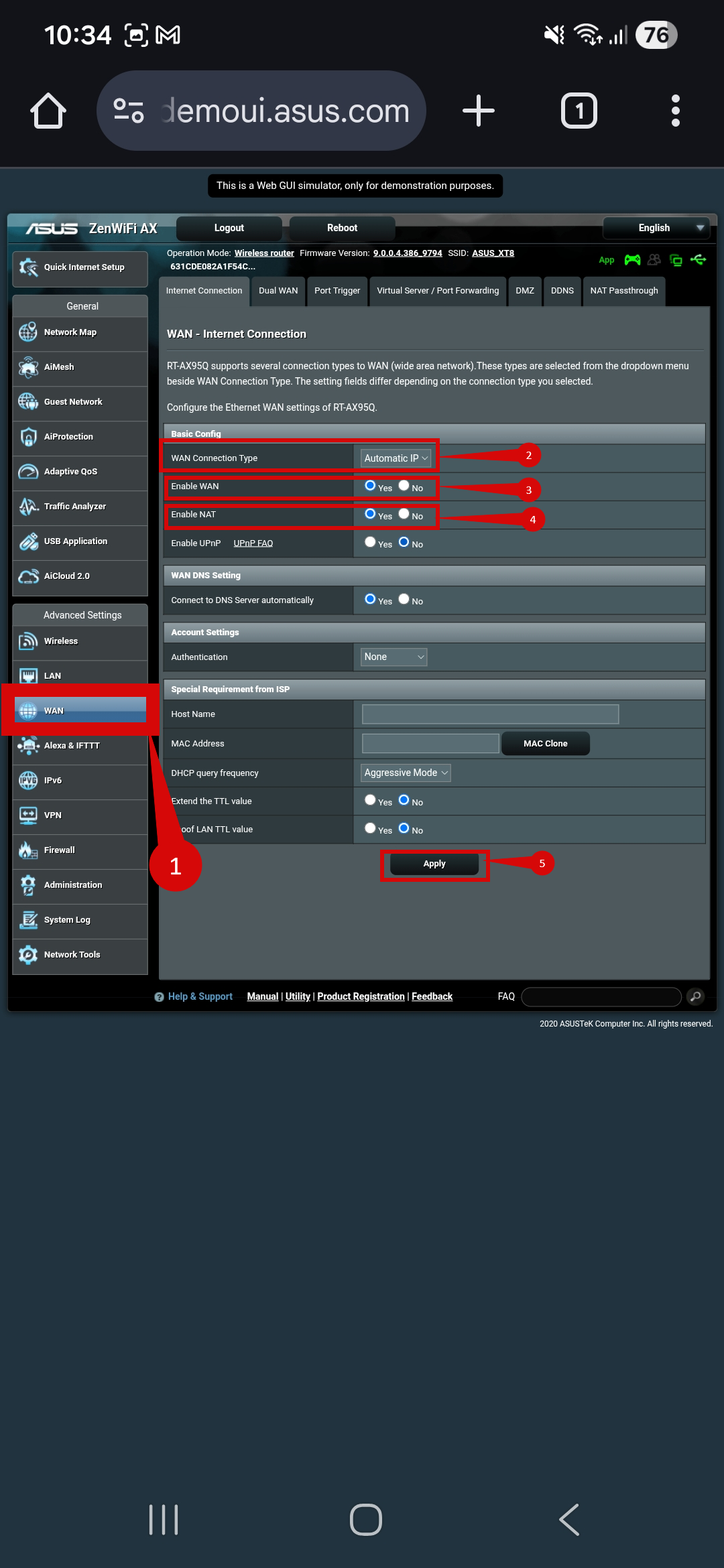The height and width of the screenshot is (1568, 724).
Task: Click the USB status icon in header
Action: 699,260
